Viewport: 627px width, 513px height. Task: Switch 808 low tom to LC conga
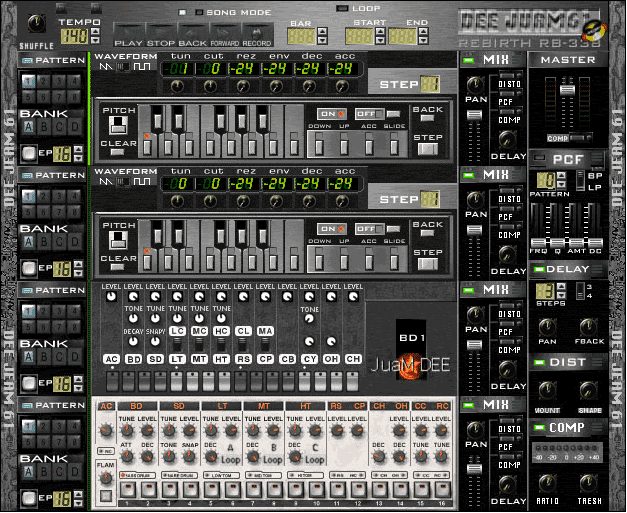(x=177, y=331)
